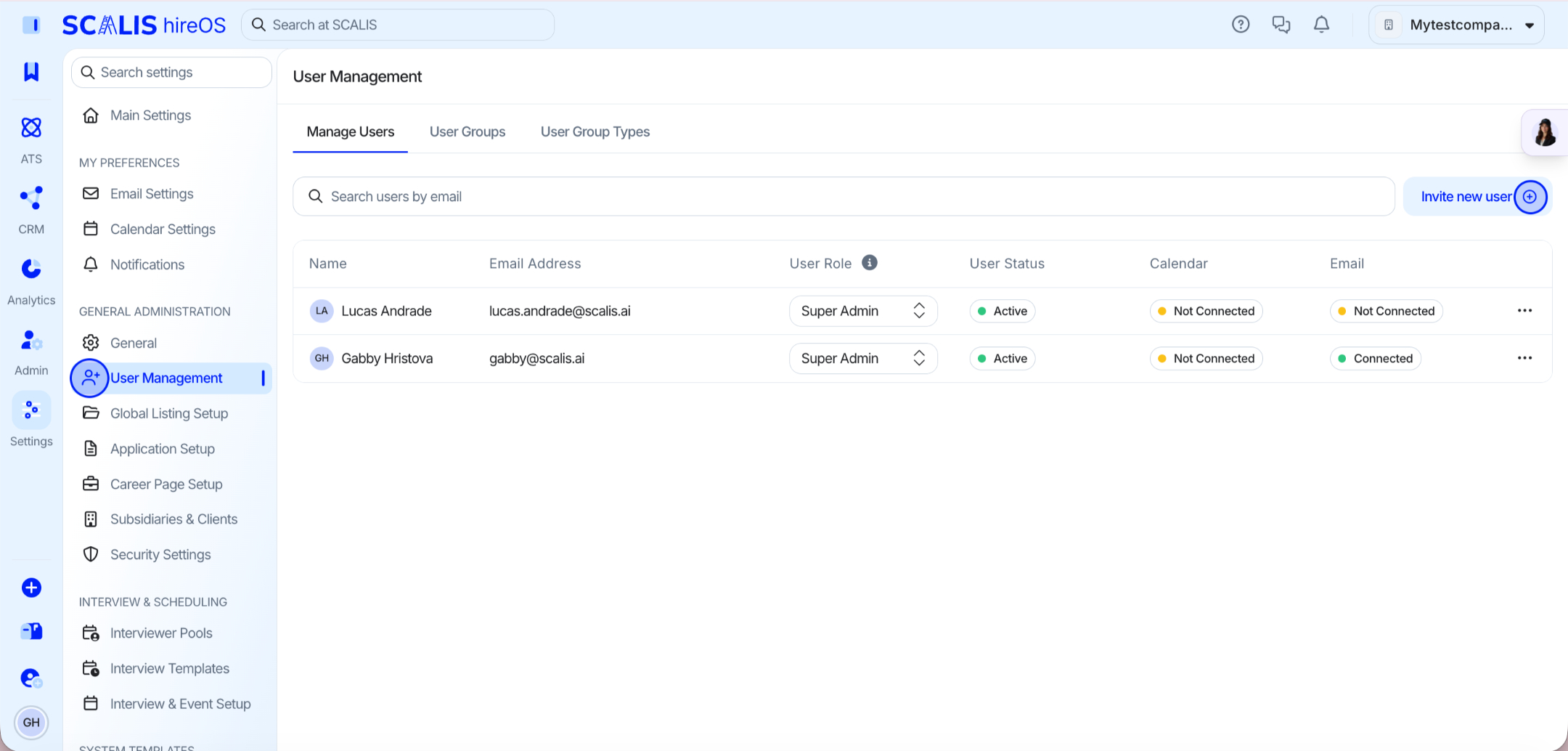
Task: Open Calendar Settings
Action: [163, 229]
